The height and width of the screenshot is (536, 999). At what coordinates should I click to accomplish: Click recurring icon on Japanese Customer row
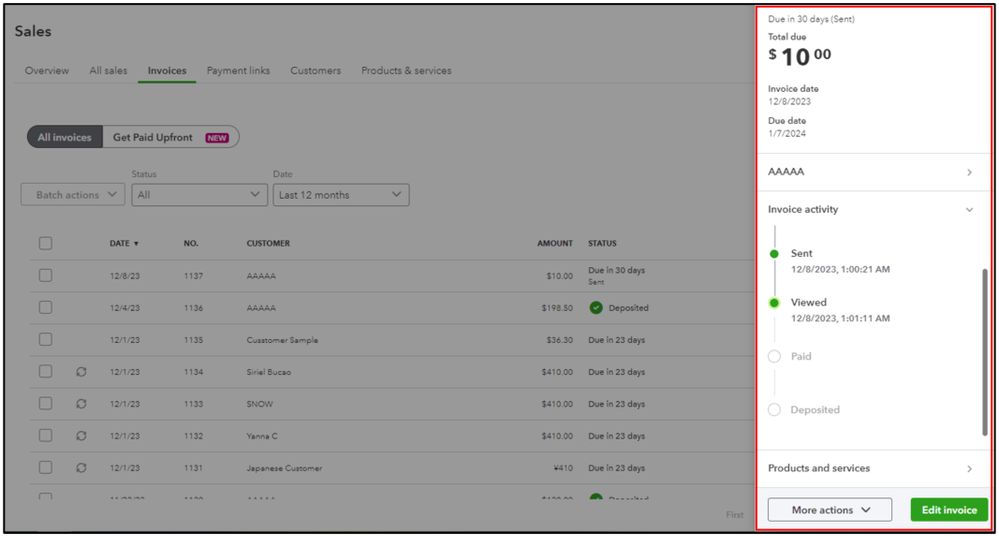coord(81,468)
